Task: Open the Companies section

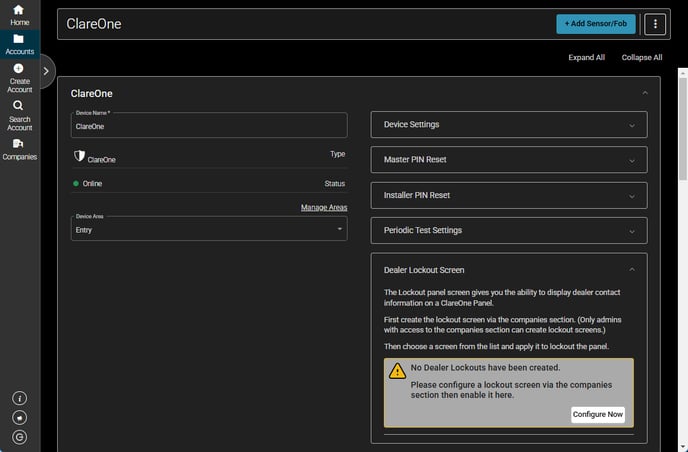Action: pyautogui.click(x=19, y=149)
